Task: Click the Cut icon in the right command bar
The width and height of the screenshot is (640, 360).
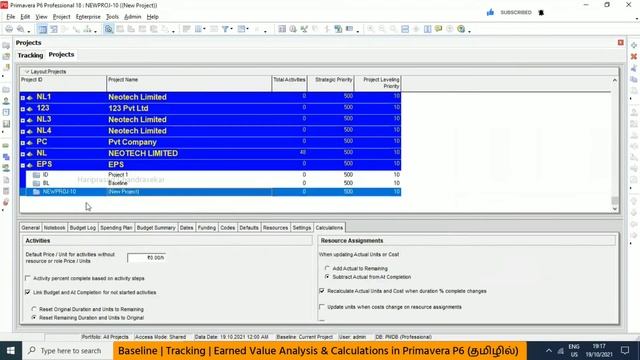Action: (x=634, y=68)
